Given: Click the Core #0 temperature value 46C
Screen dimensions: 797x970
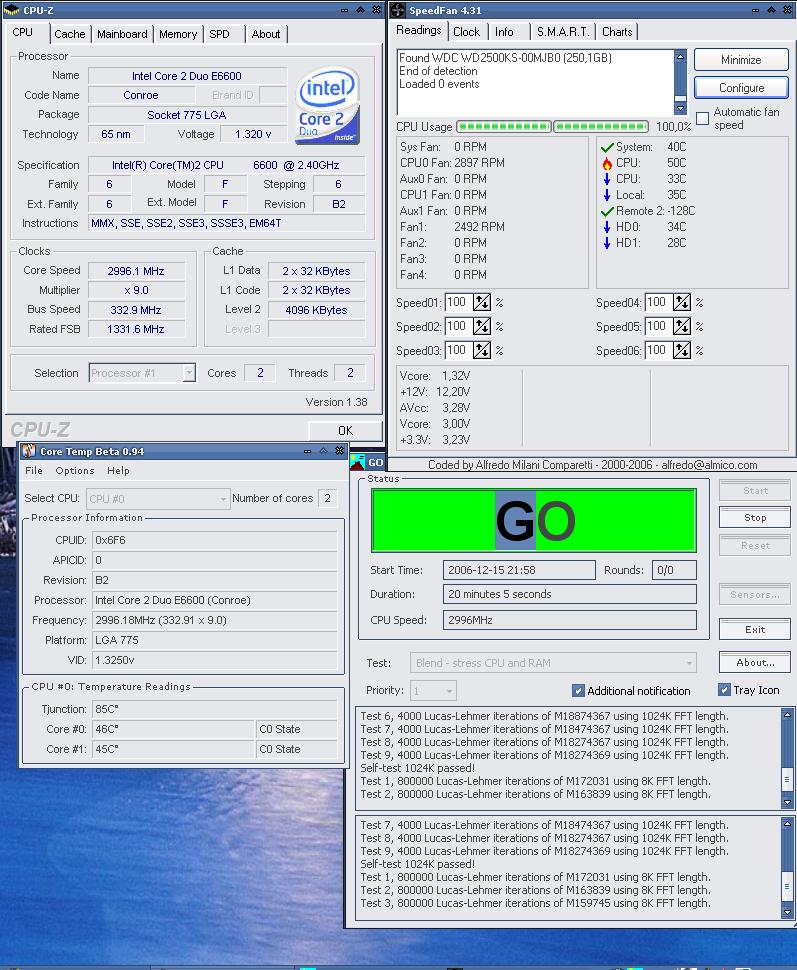Looking at the screenshot, I should coord(173,729).
